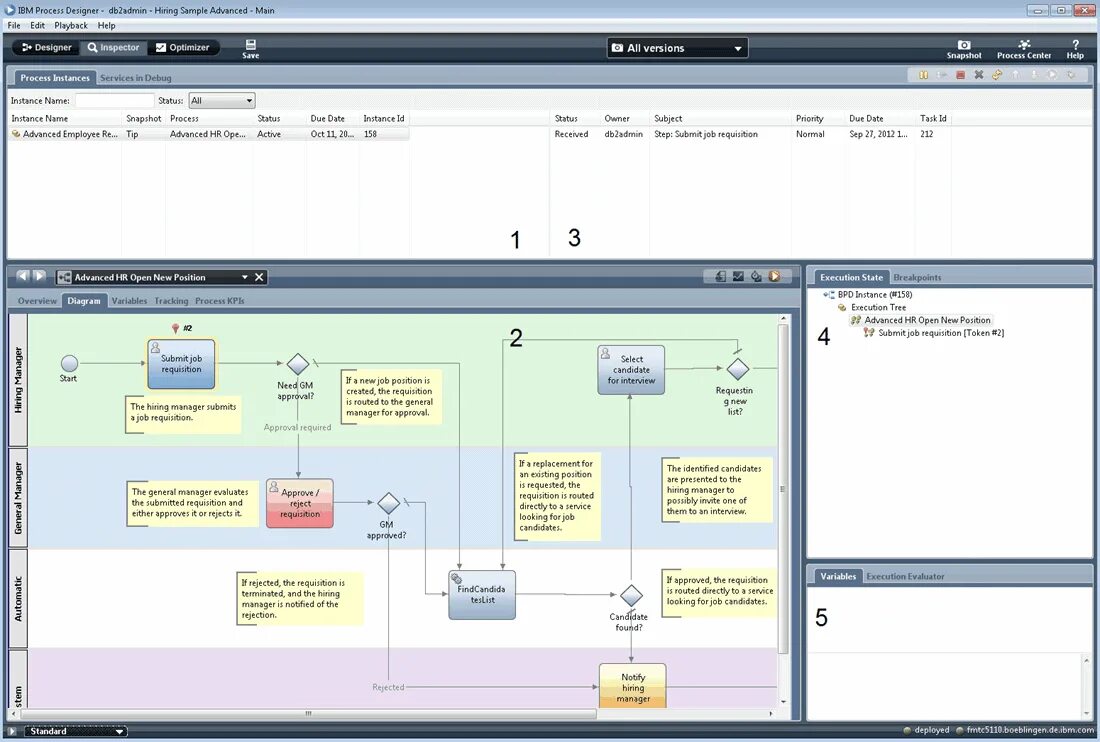This screenshot has height=742, width=1100.
Task: Click the task subject Step: Submit job requisition
Action: (706, 134)
